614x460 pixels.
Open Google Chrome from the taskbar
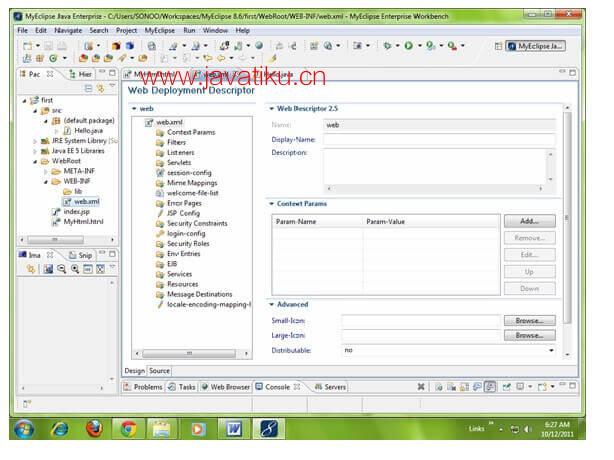point(128,429)
